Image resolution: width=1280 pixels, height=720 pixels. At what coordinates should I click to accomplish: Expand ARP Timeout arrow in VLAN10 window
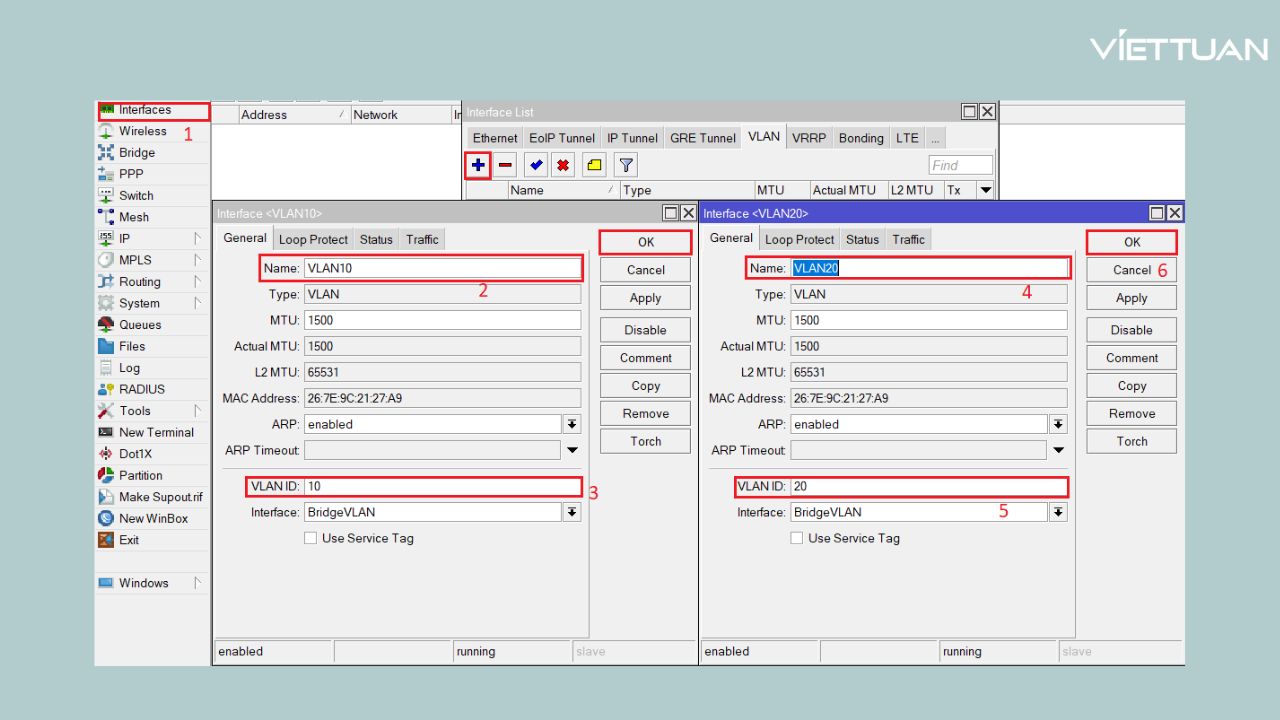[572, 451]
